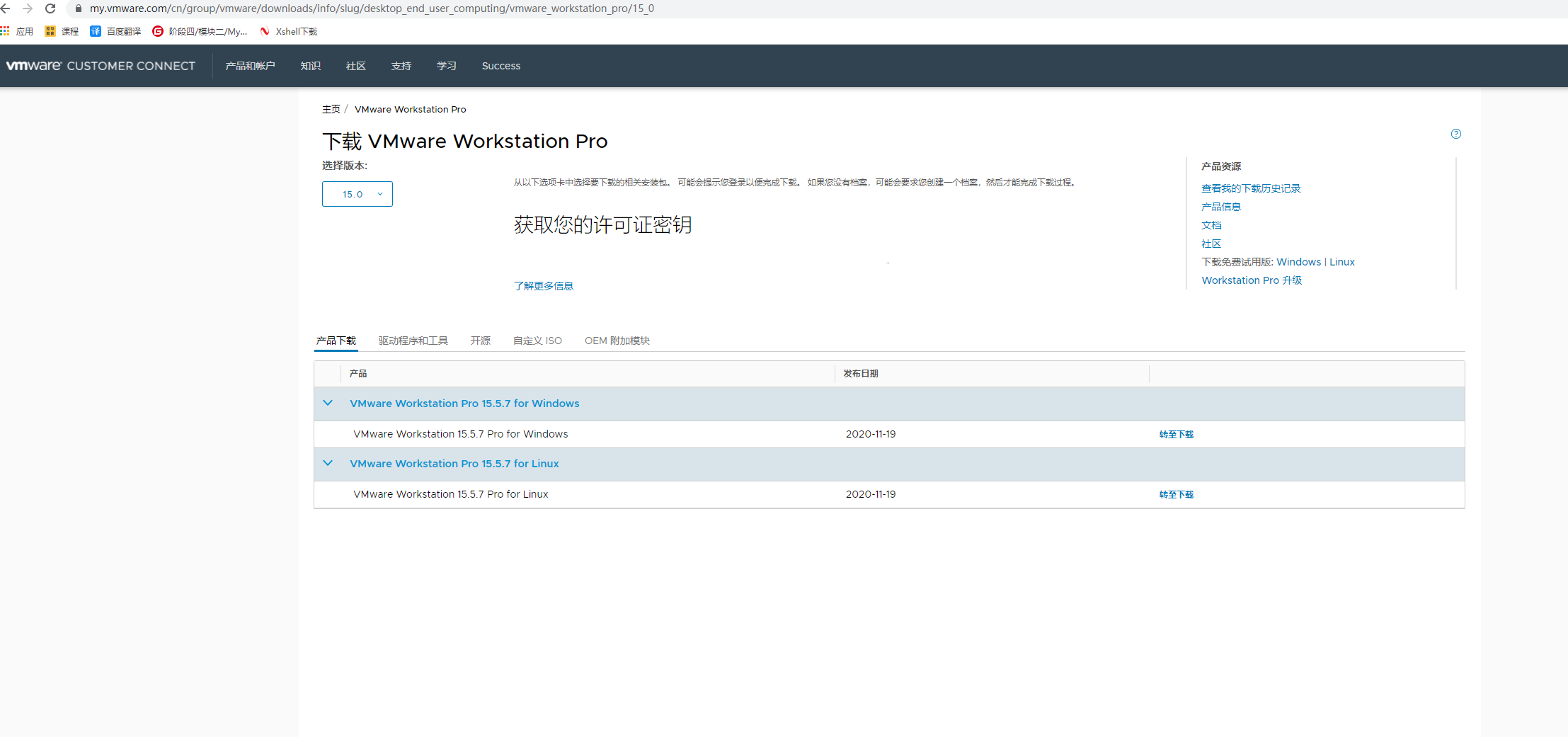The image size is (1568, 737).
Task: Click the help question mark icon
Action: 1455,134
